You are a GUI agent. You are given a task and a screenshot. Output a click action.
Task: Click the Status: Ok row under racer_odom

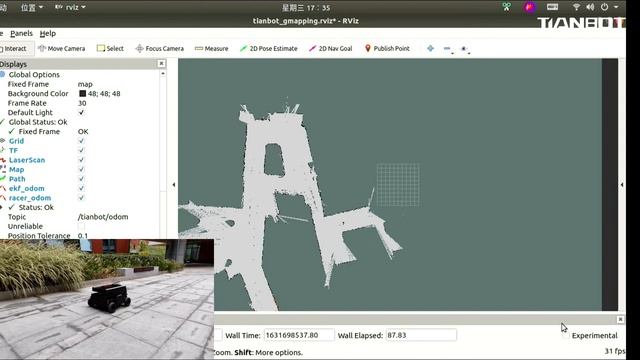pos(36,207)
